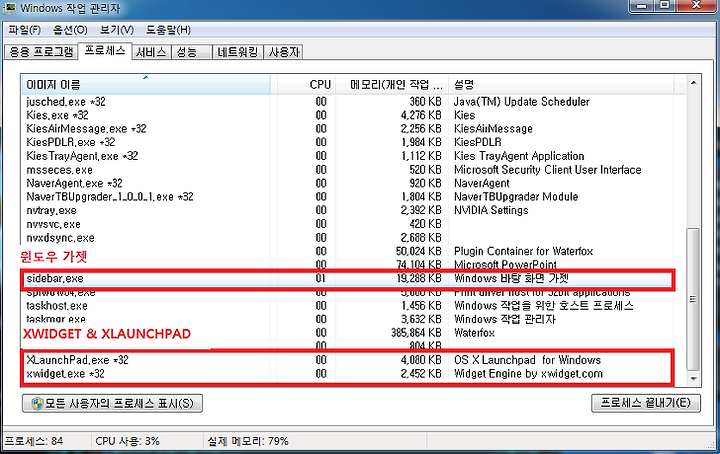Screen dimensions: 720x454
Task: Select the KiesPDLR.exe *32 process
Action: 70,142
